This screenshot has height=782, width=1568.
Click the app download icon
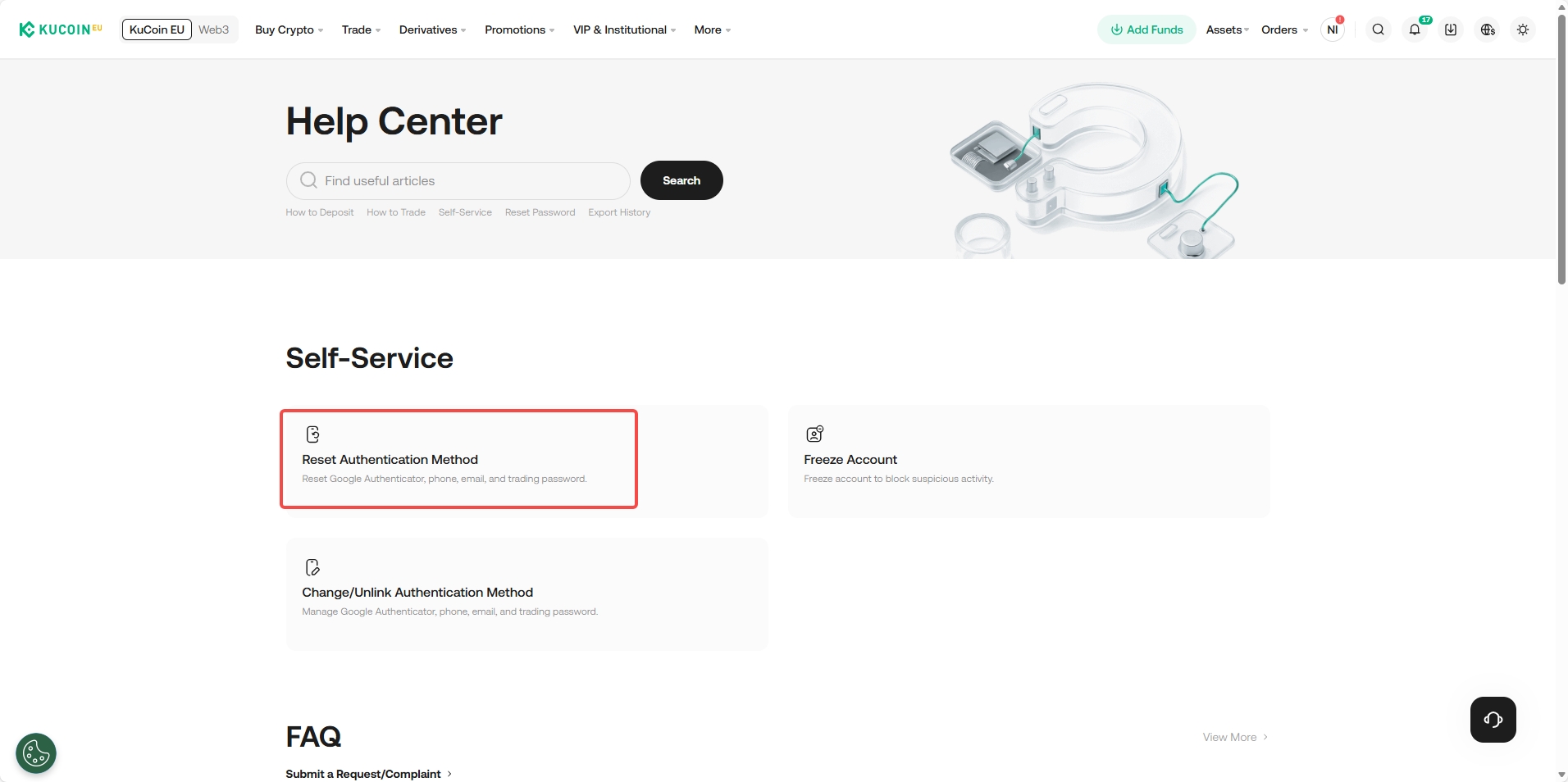pyautogui.click(x=1451, y=30)
